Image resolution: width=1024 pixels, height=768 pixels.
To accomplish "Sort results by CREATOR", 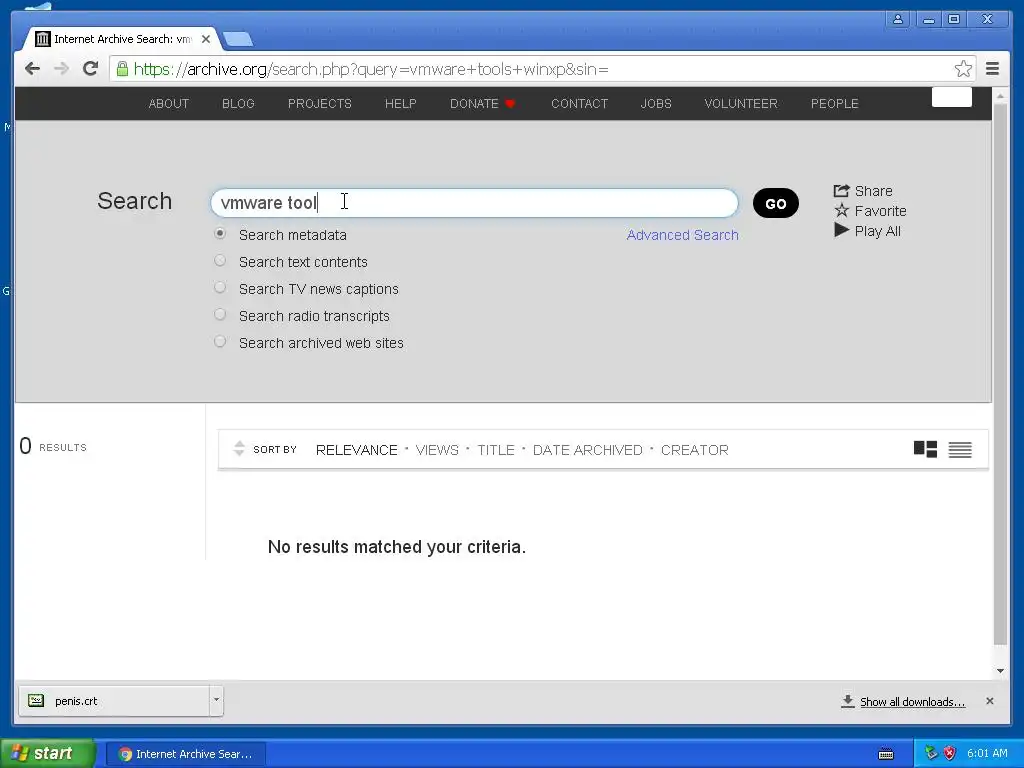I will 694,450.
